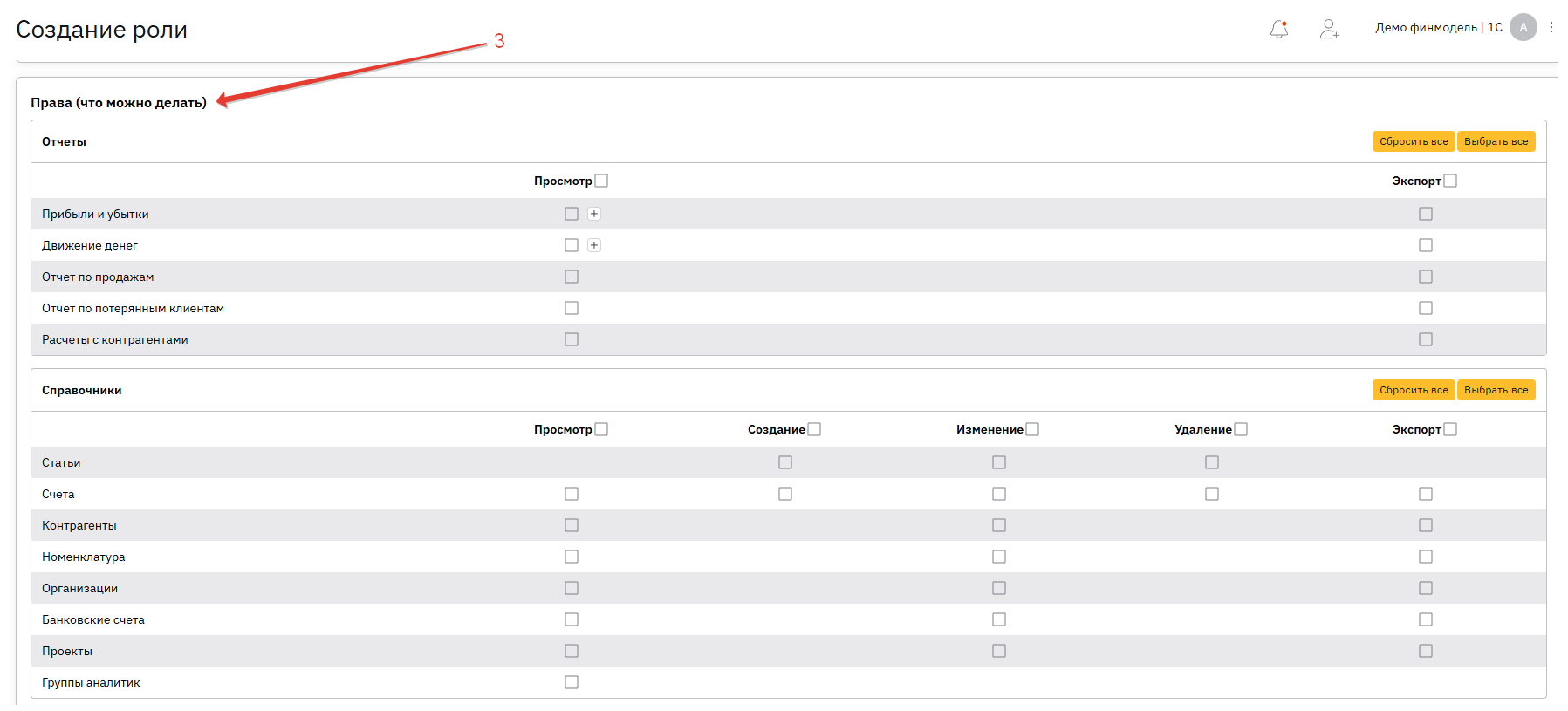This screenshot has width=1568, height=711.
Task: Toggle Справочники Удаление header checkbox
Action: point(1241,429)
